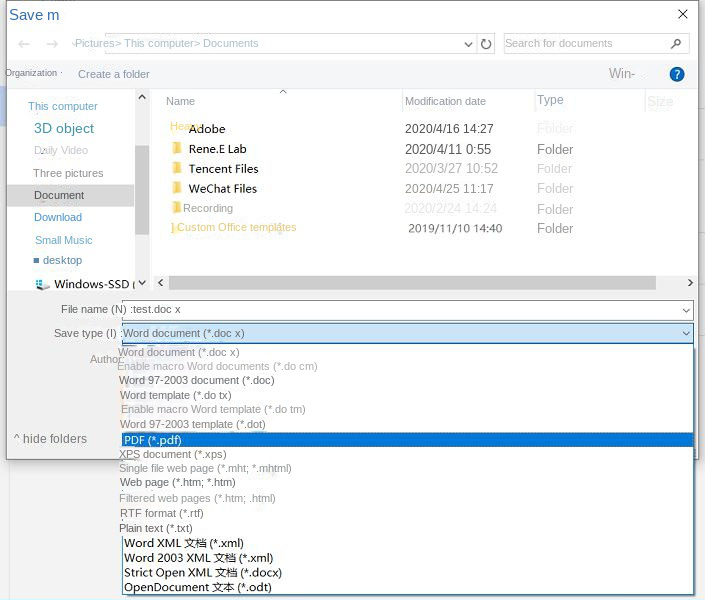The width and height of the screenshot is (705, 600).
Task: Click in the File name input field
Action: click(x=400, y=311)
